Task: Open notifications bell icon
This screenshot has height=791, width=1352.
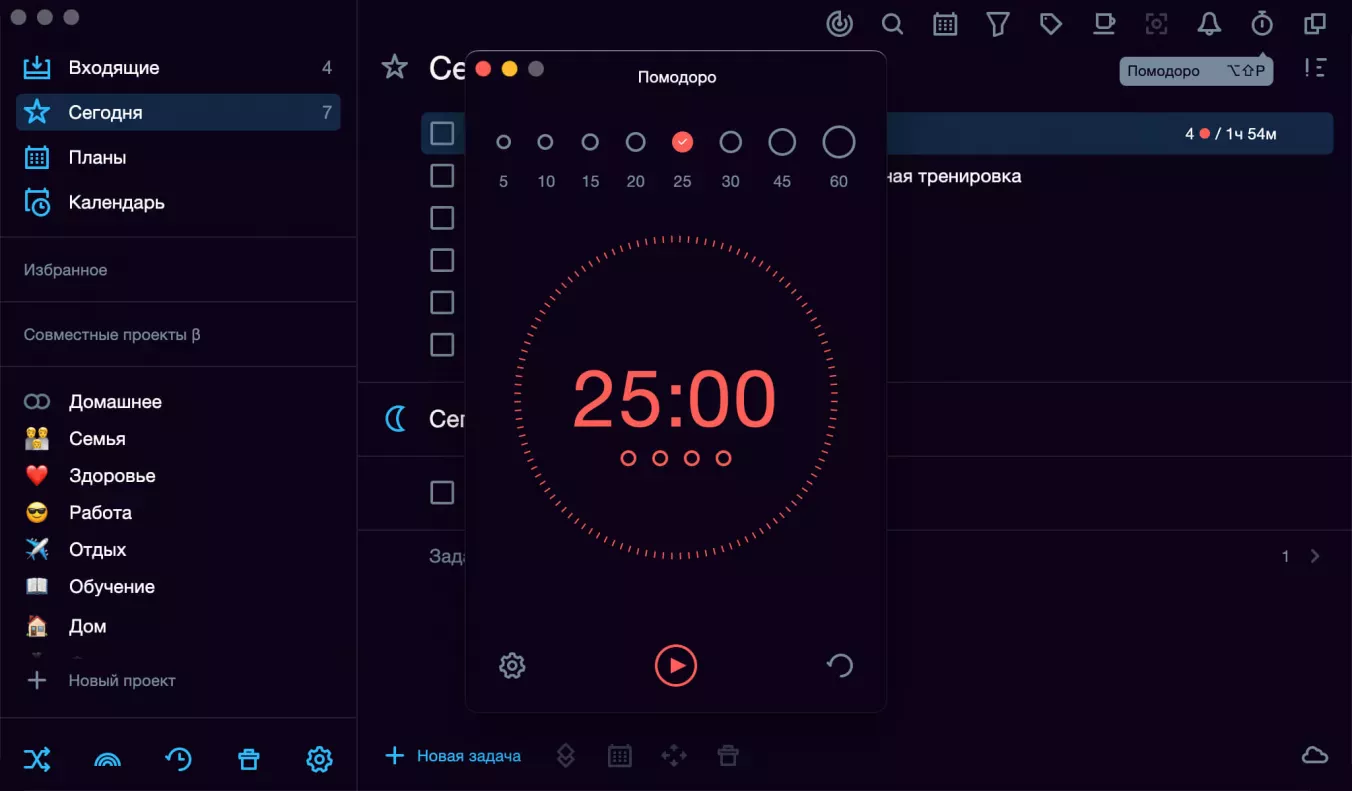Action: point(1209,24)
